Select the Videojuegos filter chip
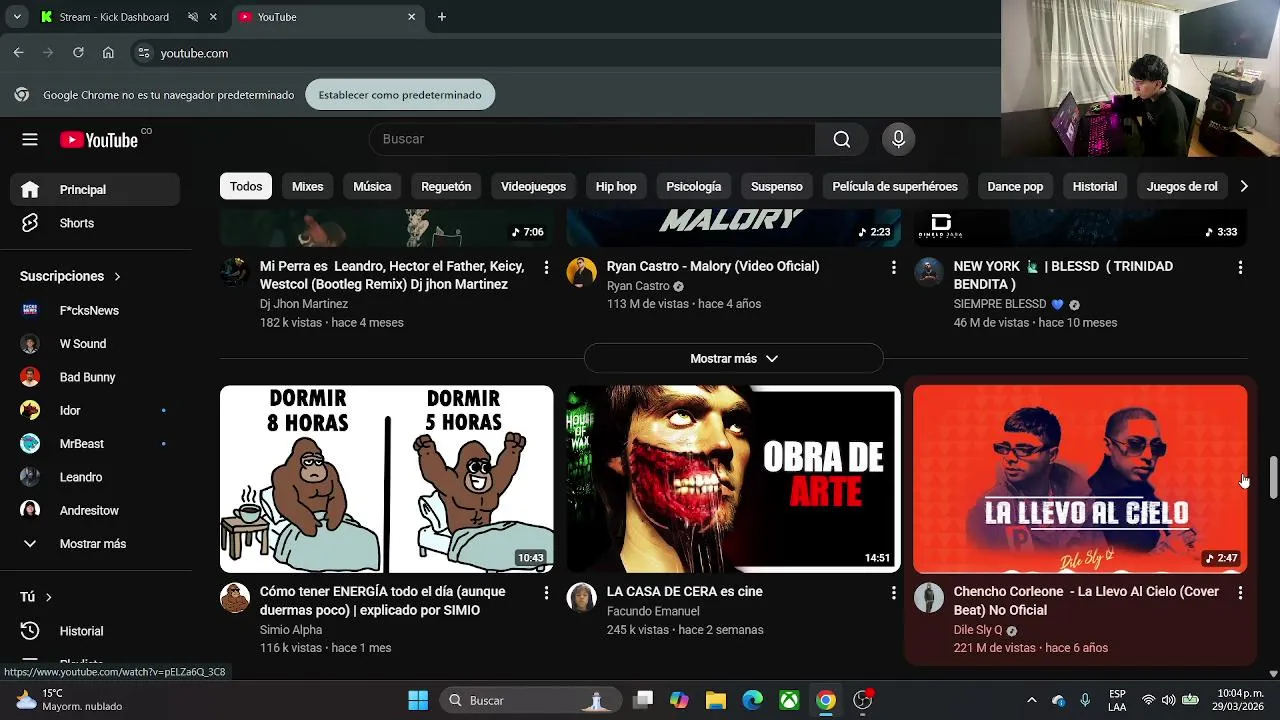 pos(533,187)
